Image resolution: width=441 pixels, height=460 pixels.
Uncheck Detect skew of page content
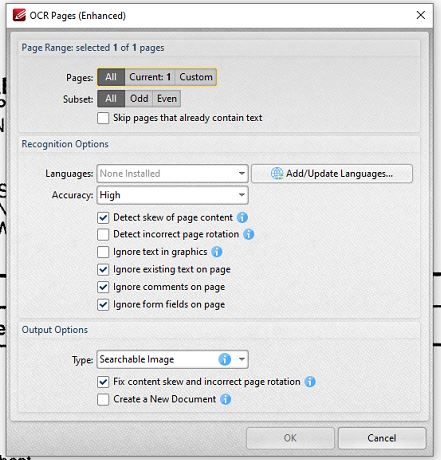point(103,218)
